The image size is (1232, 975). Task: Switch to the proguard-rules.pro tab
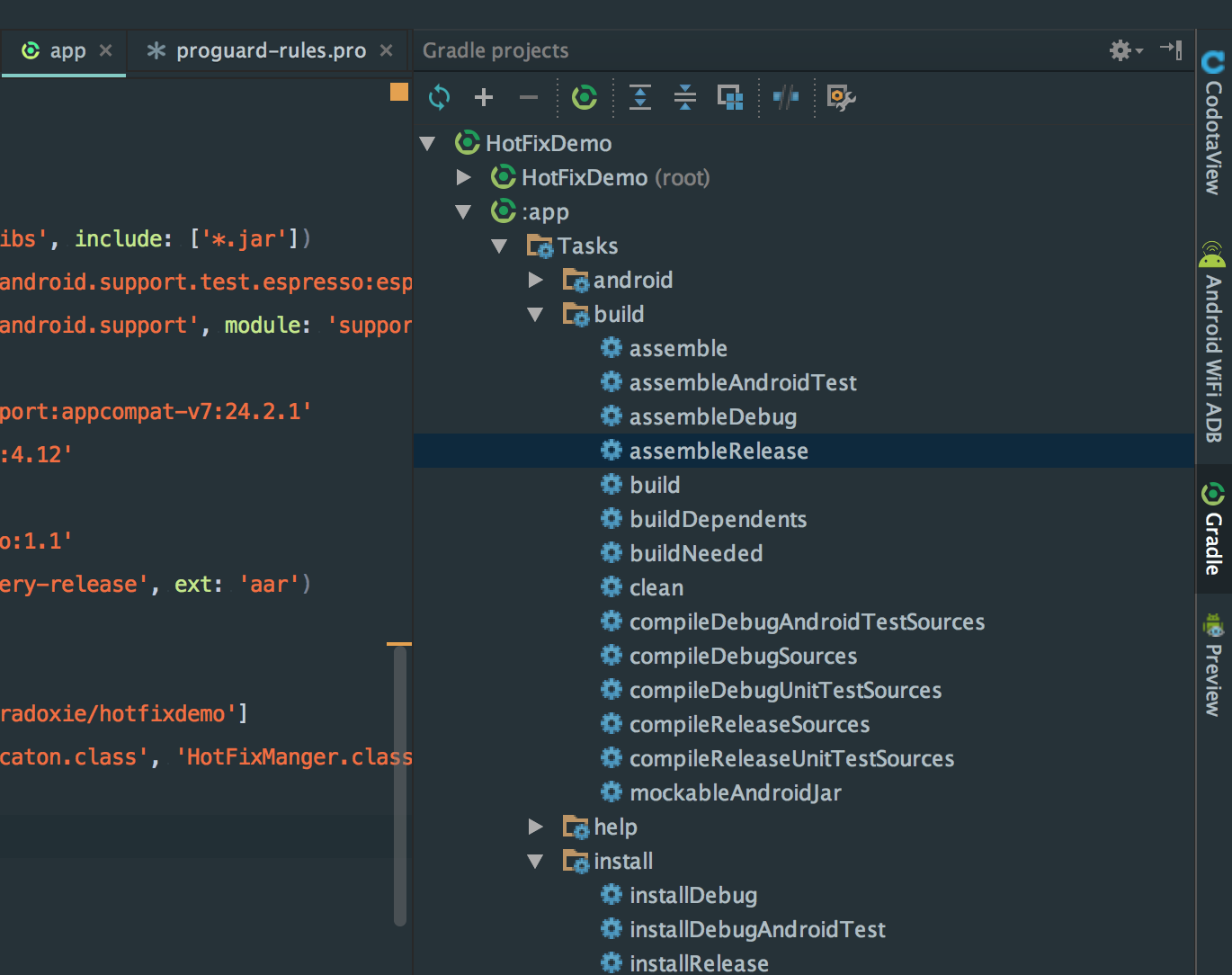[x=270, y=51]
